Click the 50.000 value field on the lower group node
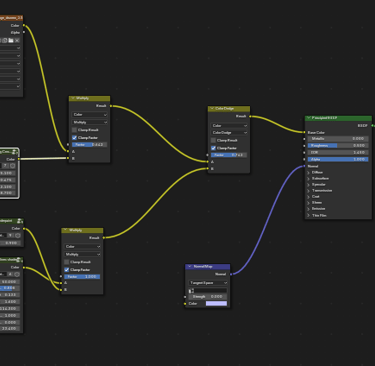This screenshot has width=375, height=366. [x=9, y=282]
